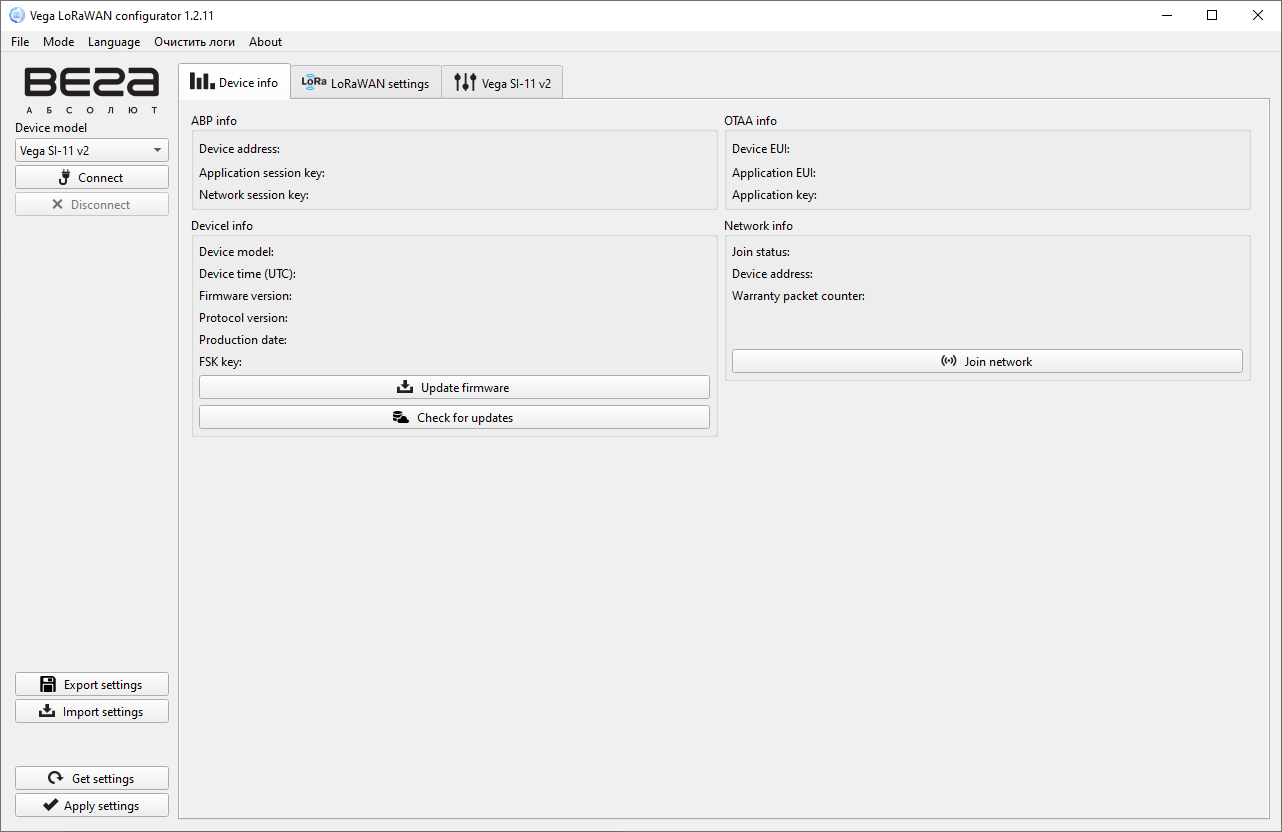Open the About menu
The height and width of the screenshot is (832, 1282).
pos(265,42)
